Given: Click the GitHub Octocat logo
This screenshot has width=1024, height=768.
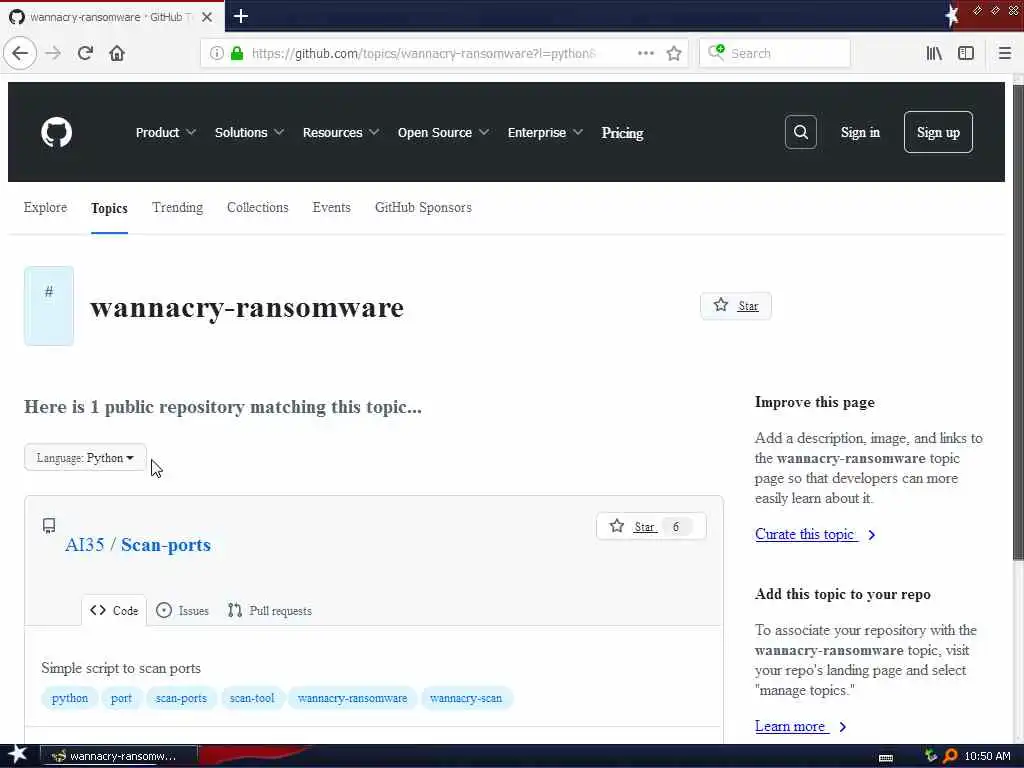Looking at the screenshot, I should coord(57,133).
